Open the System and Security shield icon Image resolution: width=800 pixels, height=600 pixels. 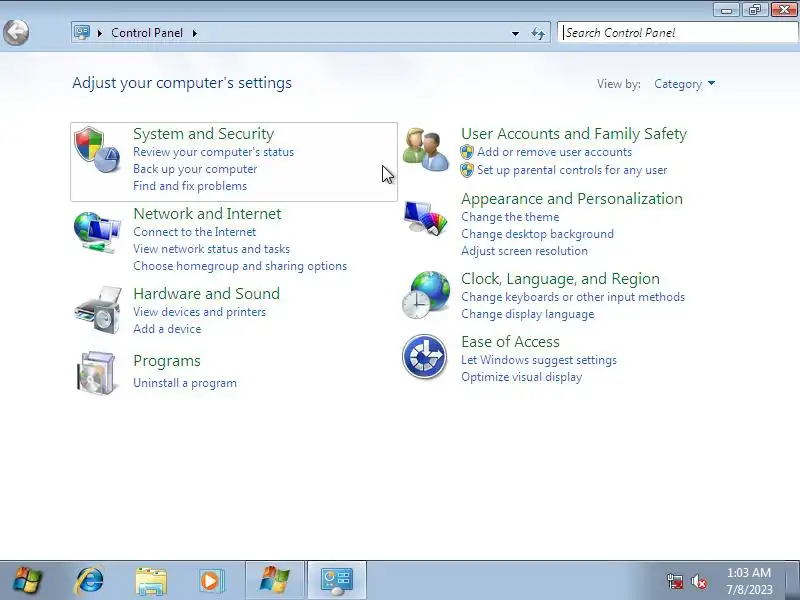pos(97,149)
